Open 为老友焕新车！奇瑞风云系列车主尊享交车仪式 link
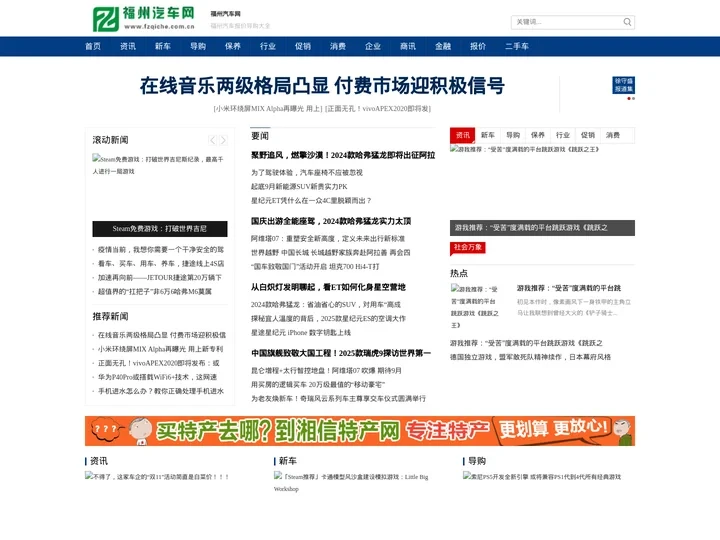The width and height of the screenshot is (720, 540). click(338, 399)
